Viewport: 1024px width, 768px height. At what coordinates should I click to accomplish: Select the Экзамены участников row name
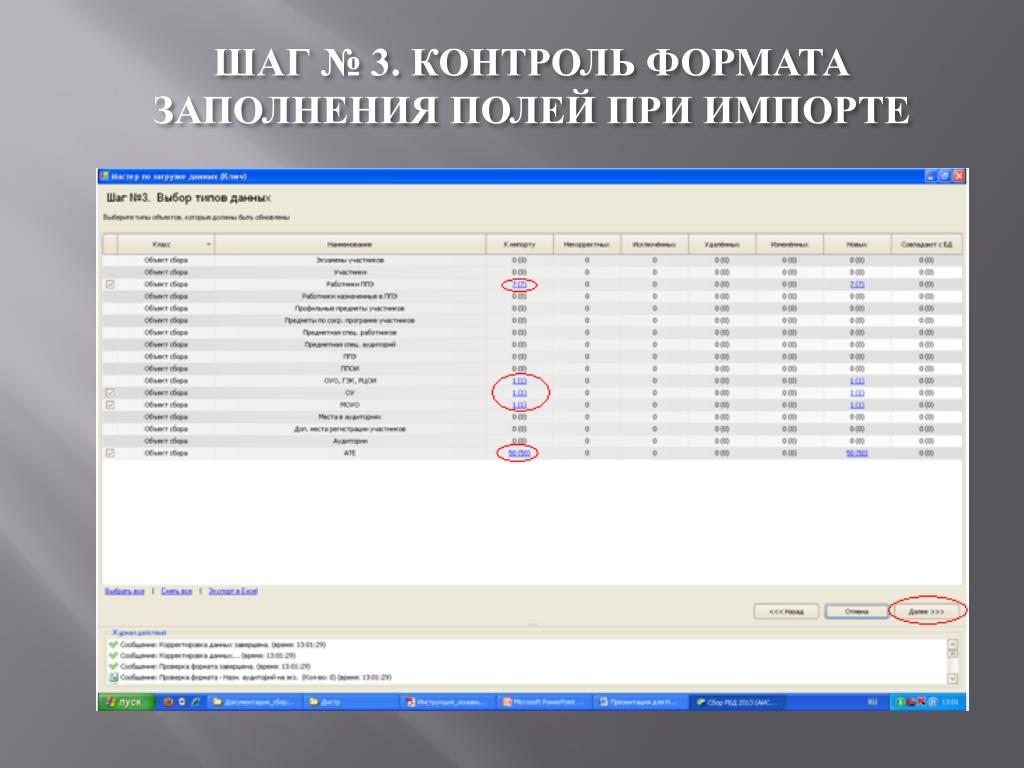pos(350,261)
